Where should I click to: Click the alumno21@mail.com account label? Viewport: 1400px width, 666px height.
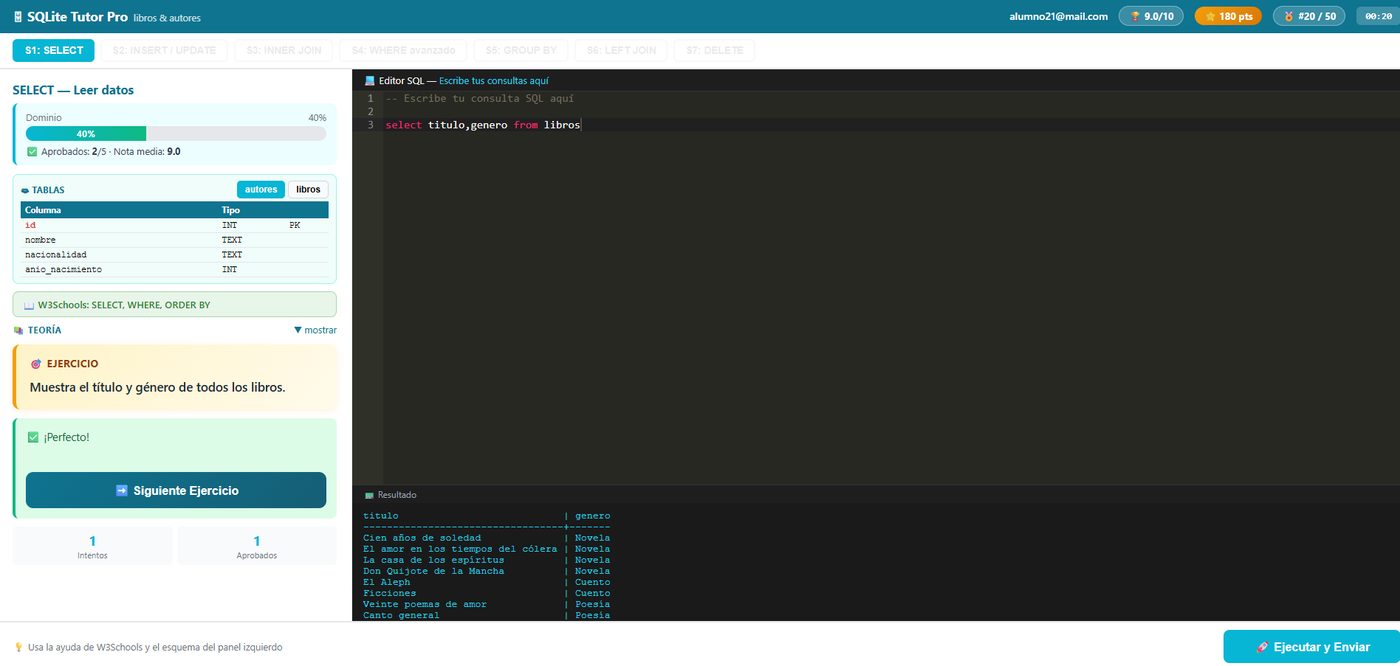pos(1059,16)
